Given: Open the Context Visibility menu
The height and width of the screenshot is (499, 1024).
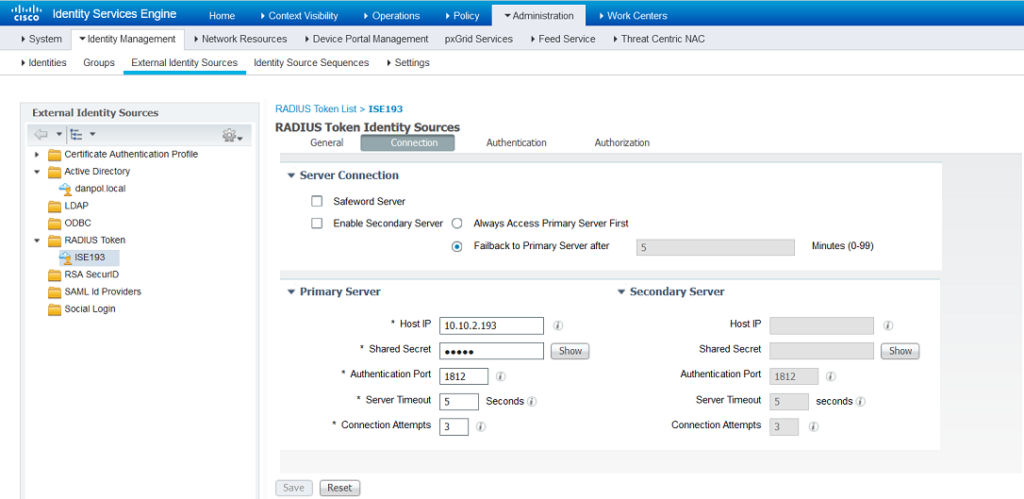Looking at the screenshot, I should pyautogui.click(x=299, y=16).
